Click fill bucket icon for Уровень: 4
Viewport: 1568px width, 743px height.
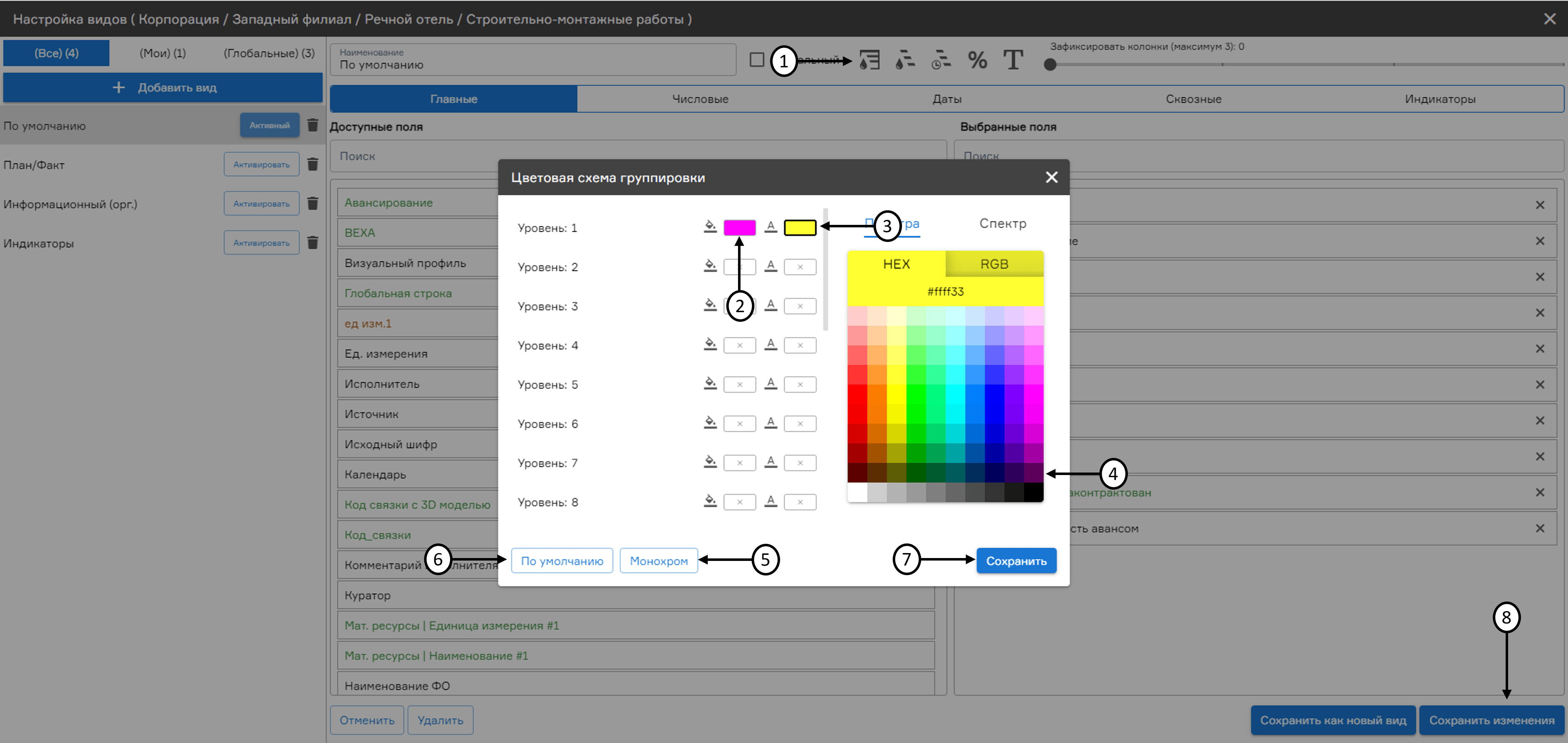(710, 345)
